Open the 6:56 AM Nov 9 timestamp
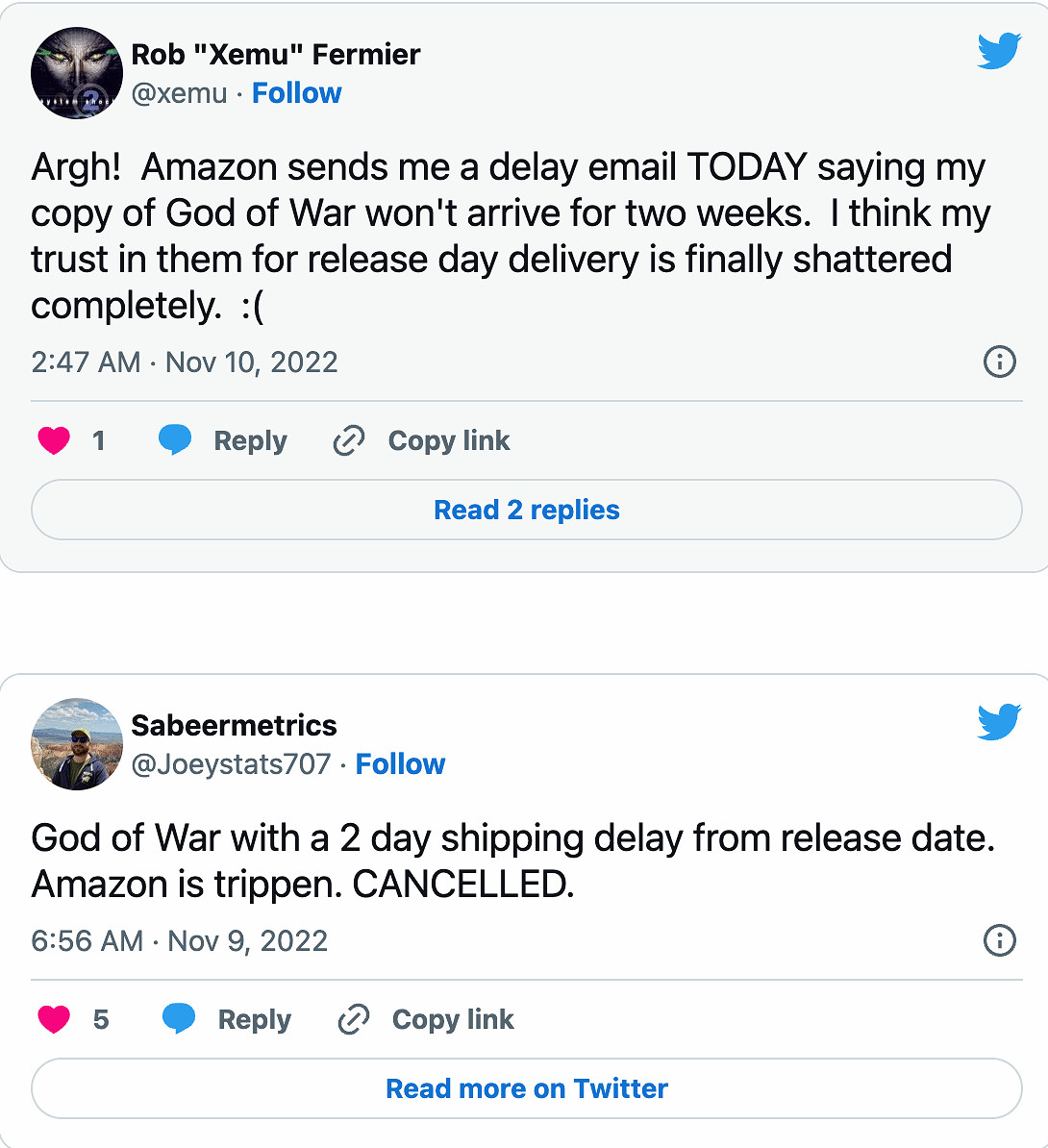Viewport: 1048px width, 1148px height. (x=180, y=940)
